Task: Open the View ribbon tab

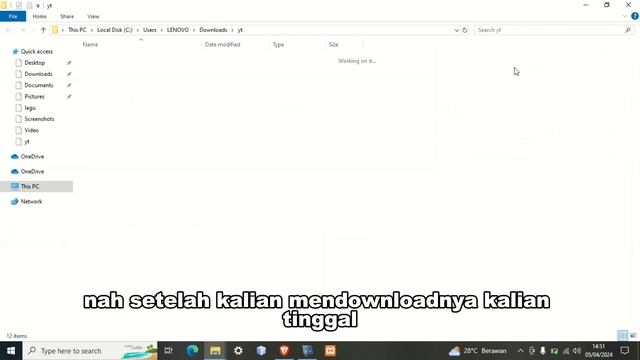Action: 93,16
